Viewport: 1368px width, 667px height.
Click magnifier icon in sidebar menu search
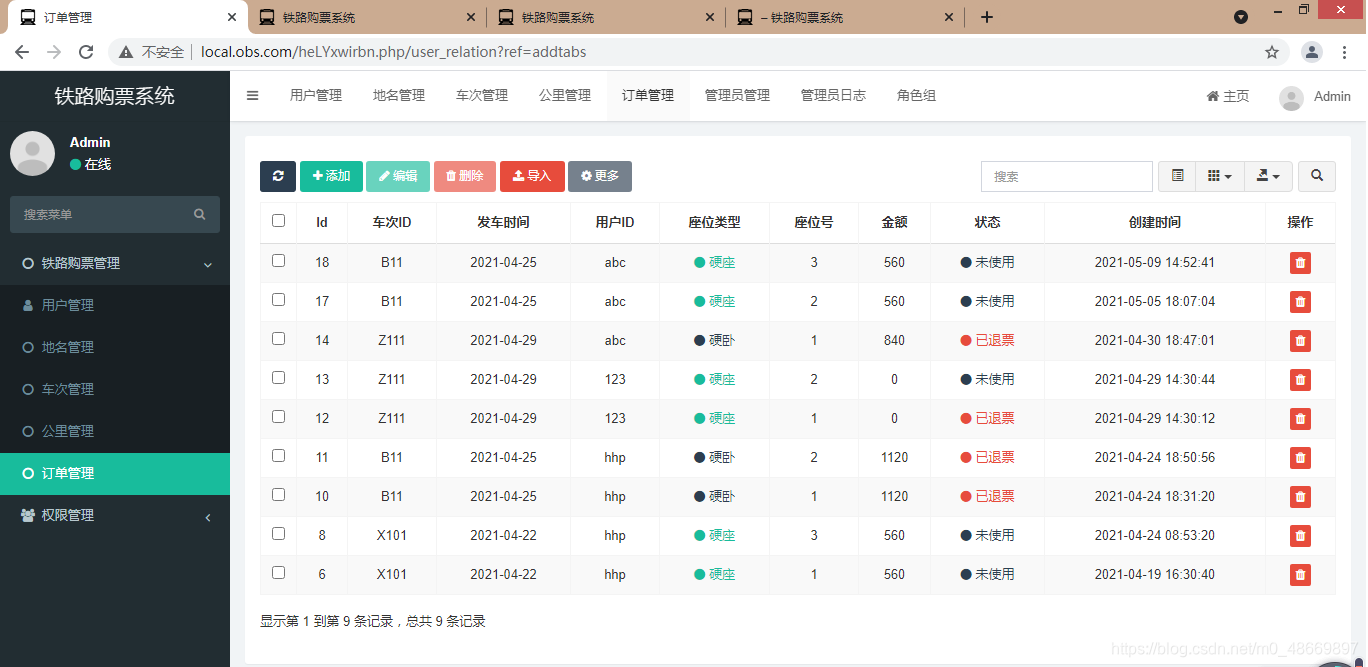[200, 214]
